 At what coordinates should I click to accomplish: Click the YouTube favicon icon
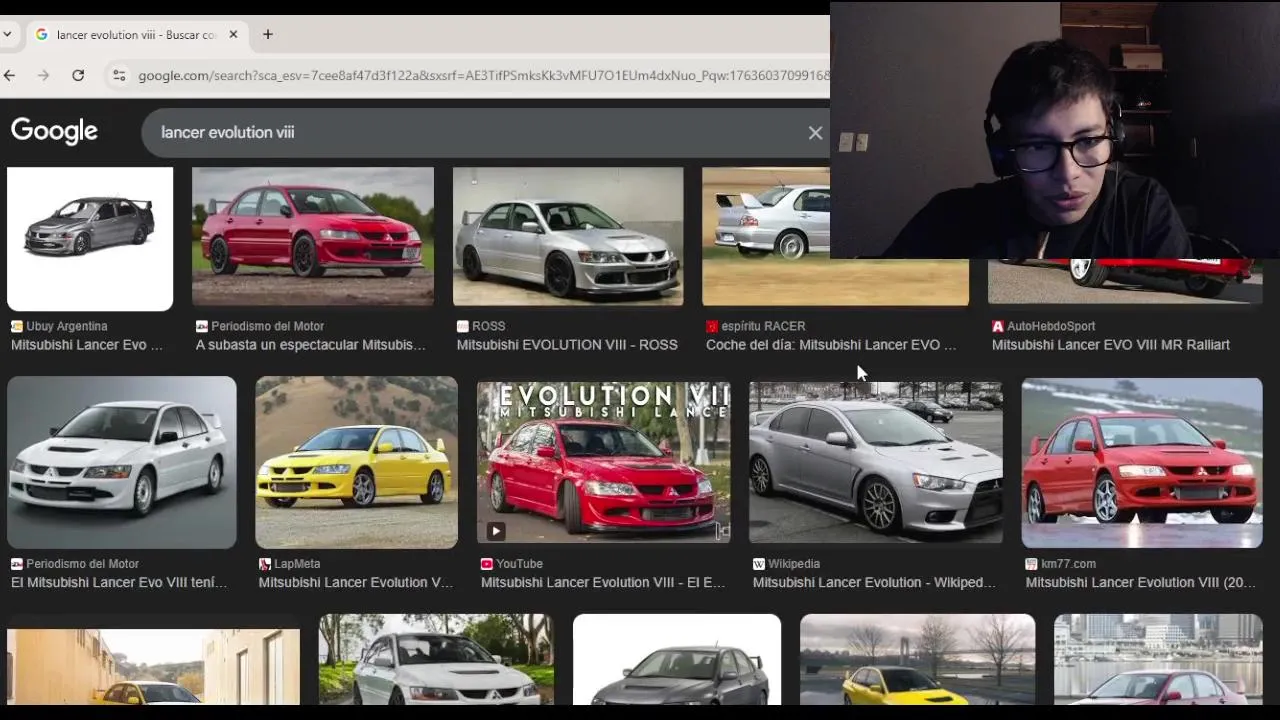point(487,564)
